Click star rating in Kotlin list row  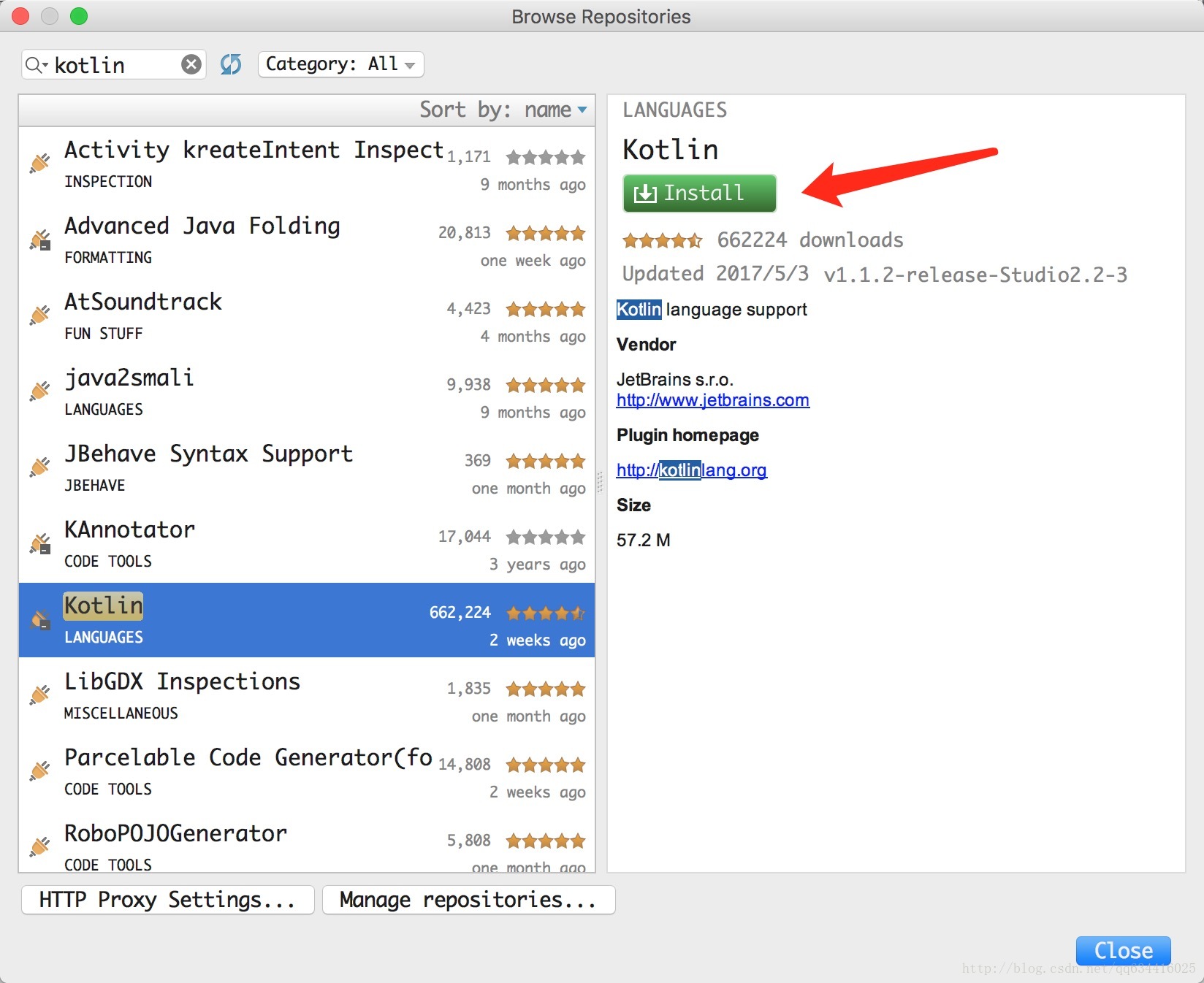pos(546,613)
